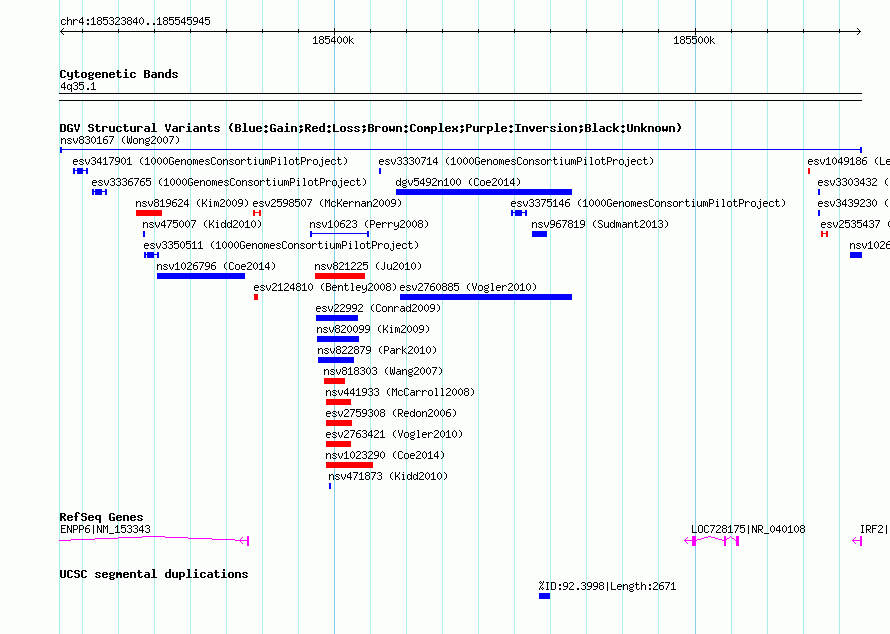
Task: Open gene LOC728175|NR_040108 label
Action: point(748,530)
